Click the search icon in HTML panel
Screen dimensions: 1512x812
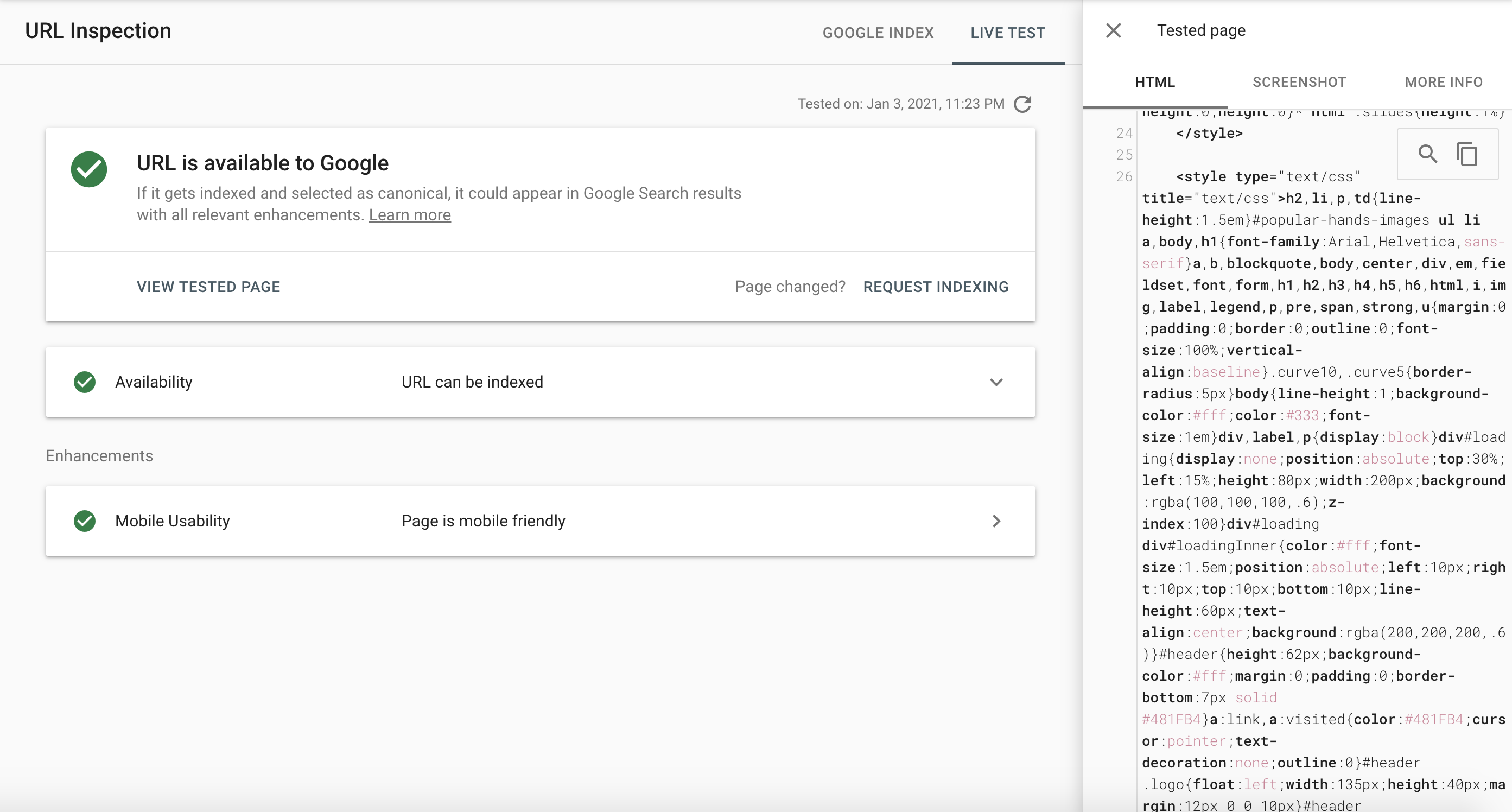(1427, 154)
